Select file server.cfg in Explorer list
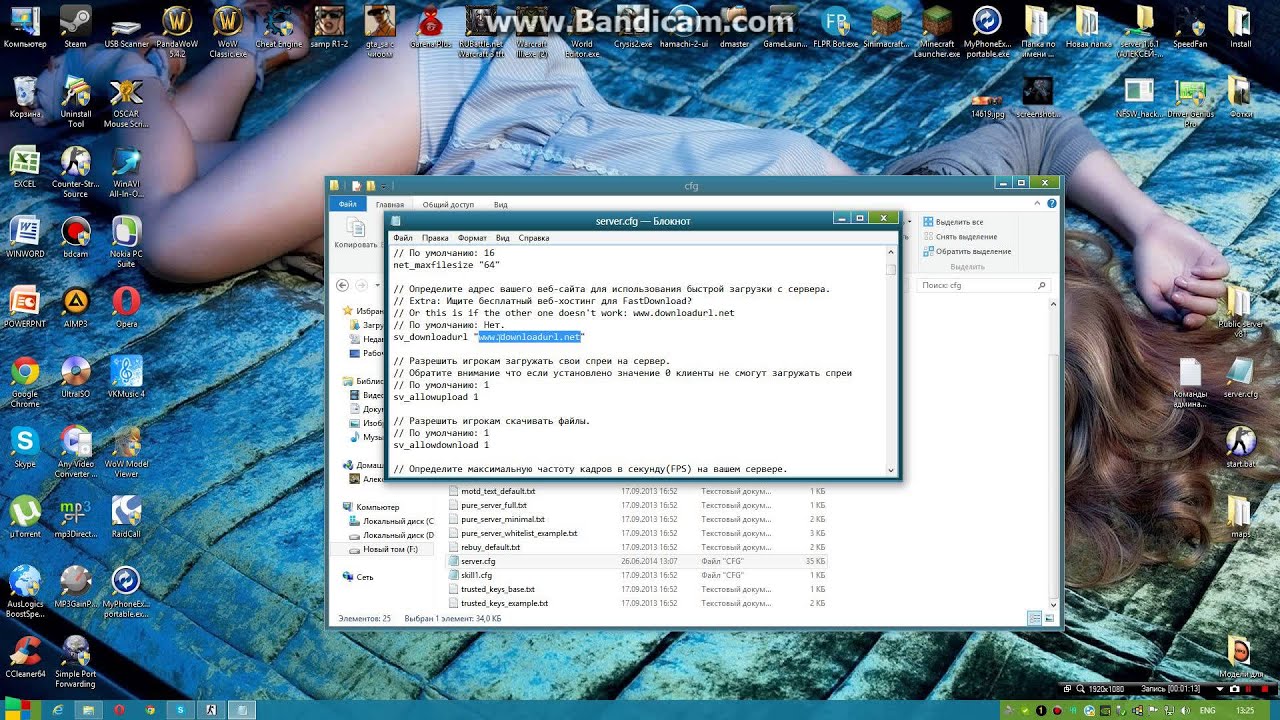The image size is (1280, 720). point(478,561)
